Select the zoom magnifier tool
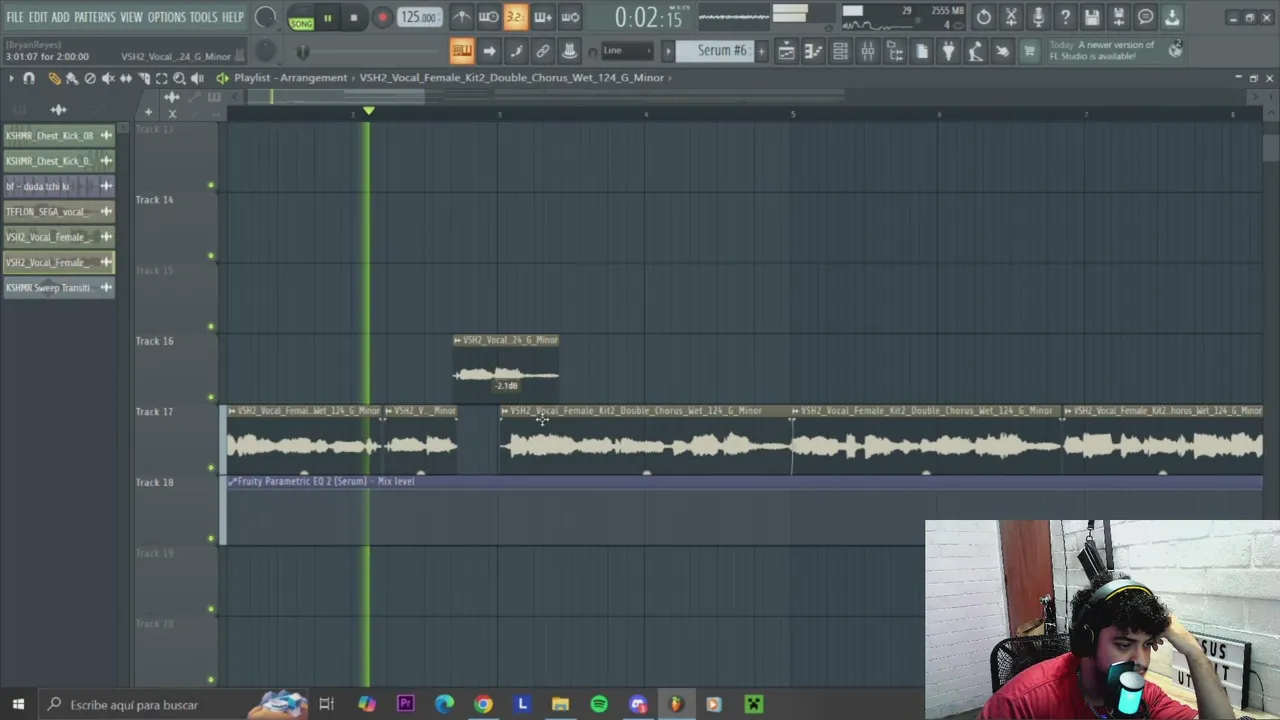 (180, 78)
